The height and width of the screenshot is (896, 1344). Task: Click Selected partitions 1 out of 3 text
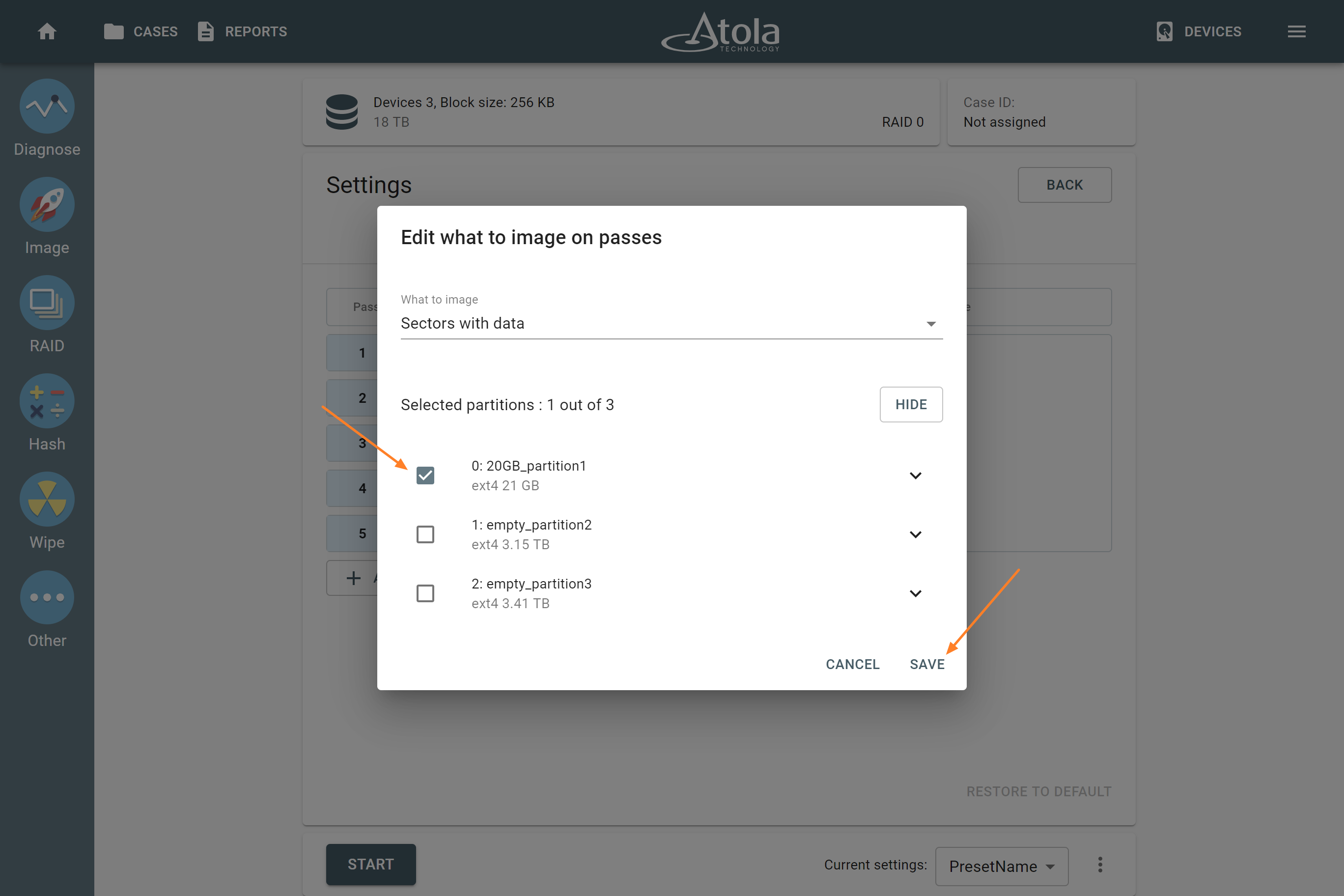coord(507,405)
